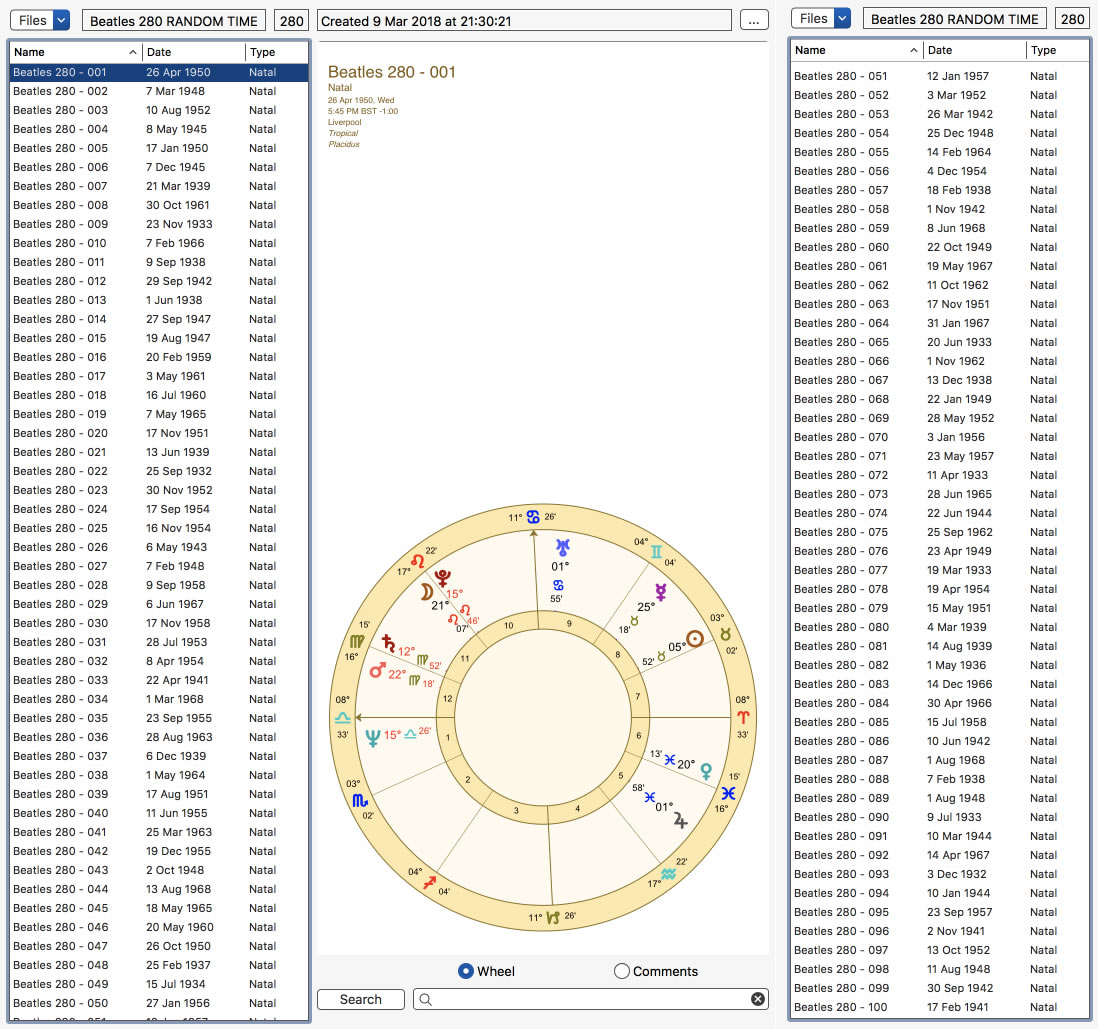Screen dimensions: 1098x1029
Task: Click the Libra sign on the ascendant
Action: tap(342, 718)
